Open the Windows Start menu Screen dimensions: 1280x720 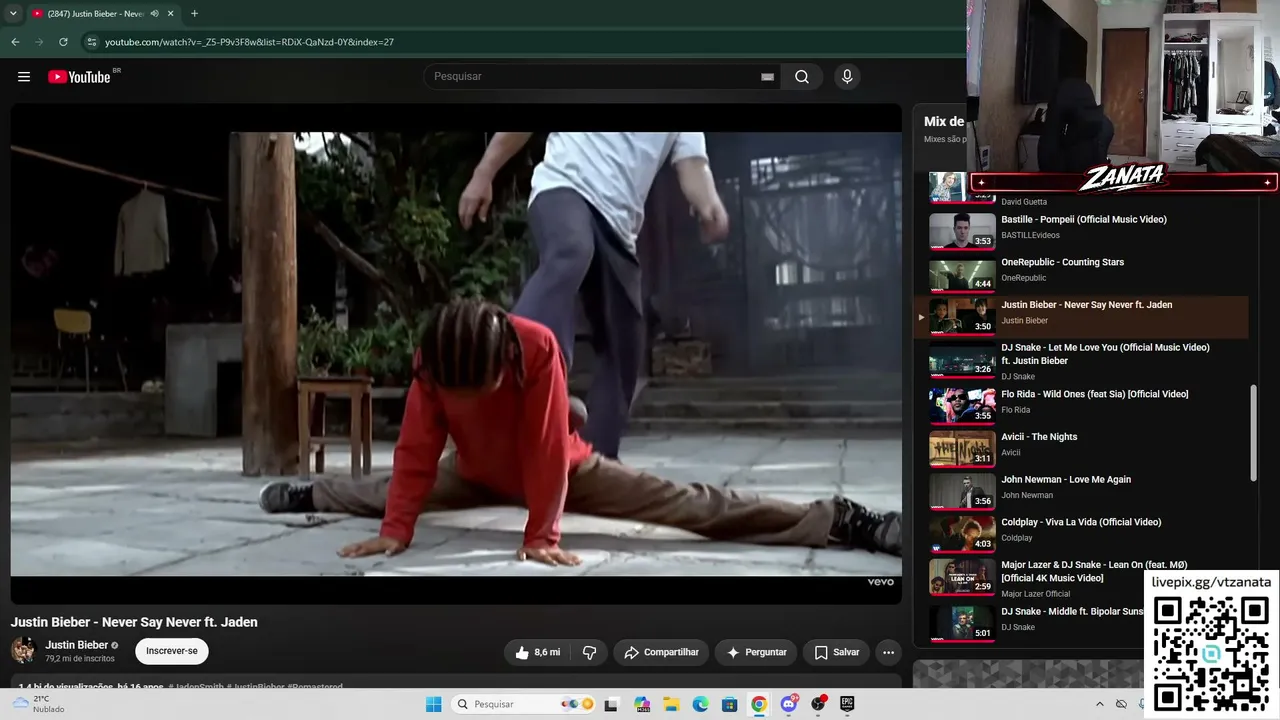[x=433, y=704]
